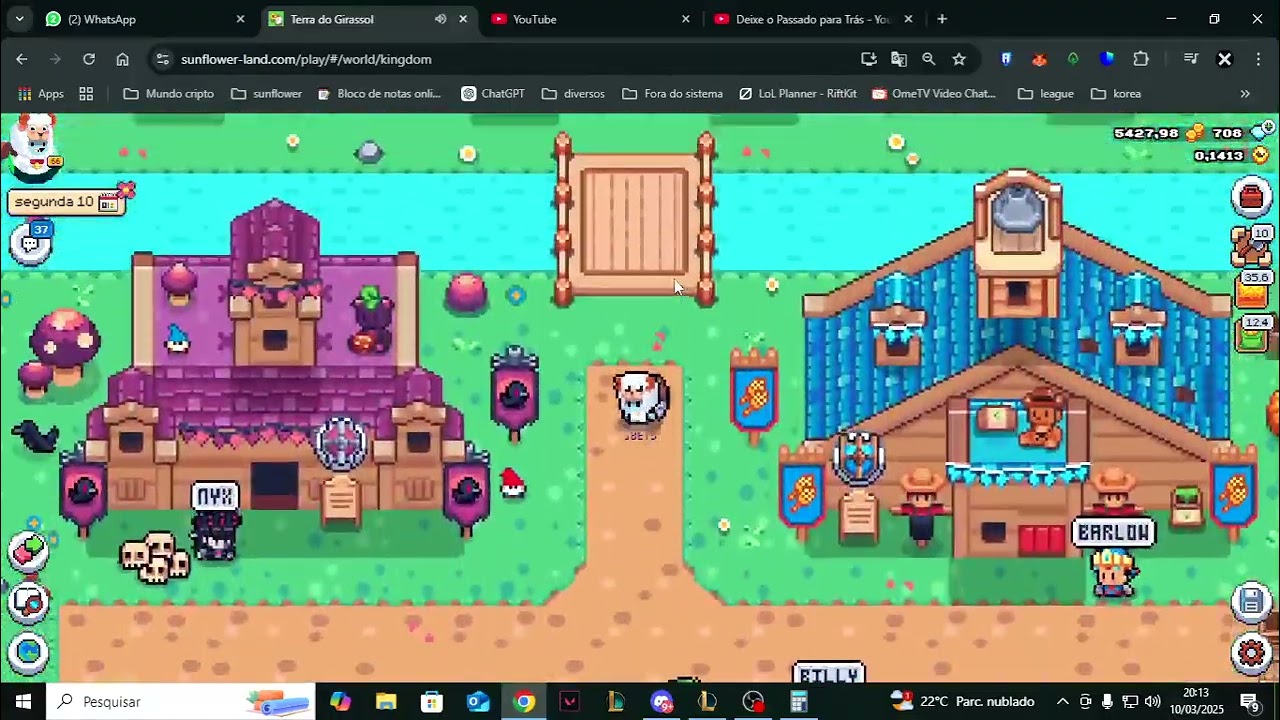This screenshot has height=720, width=1280.
Task: Open the sunflower bookmark folder
Action: pos(266,94)
